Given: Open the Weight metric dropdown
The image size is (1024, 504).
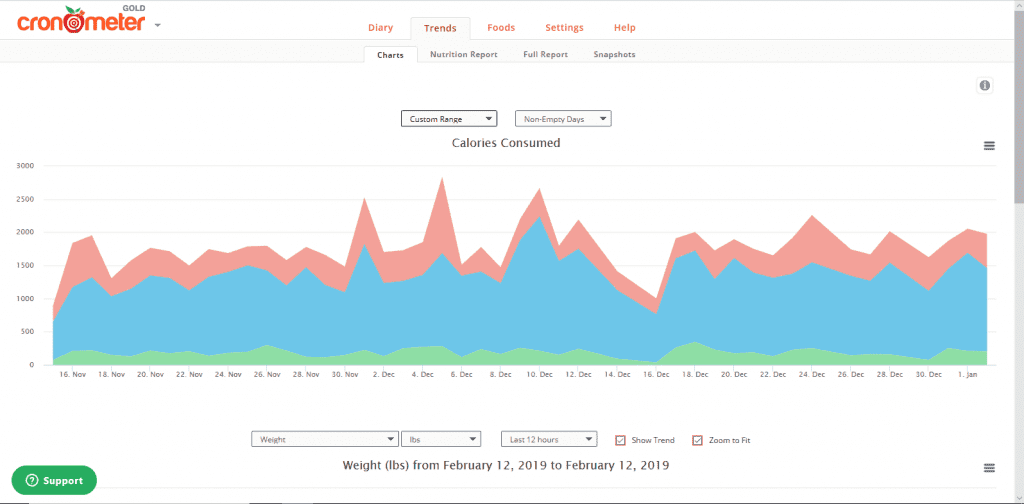Looking at the screenshot, I should [324, 439].
